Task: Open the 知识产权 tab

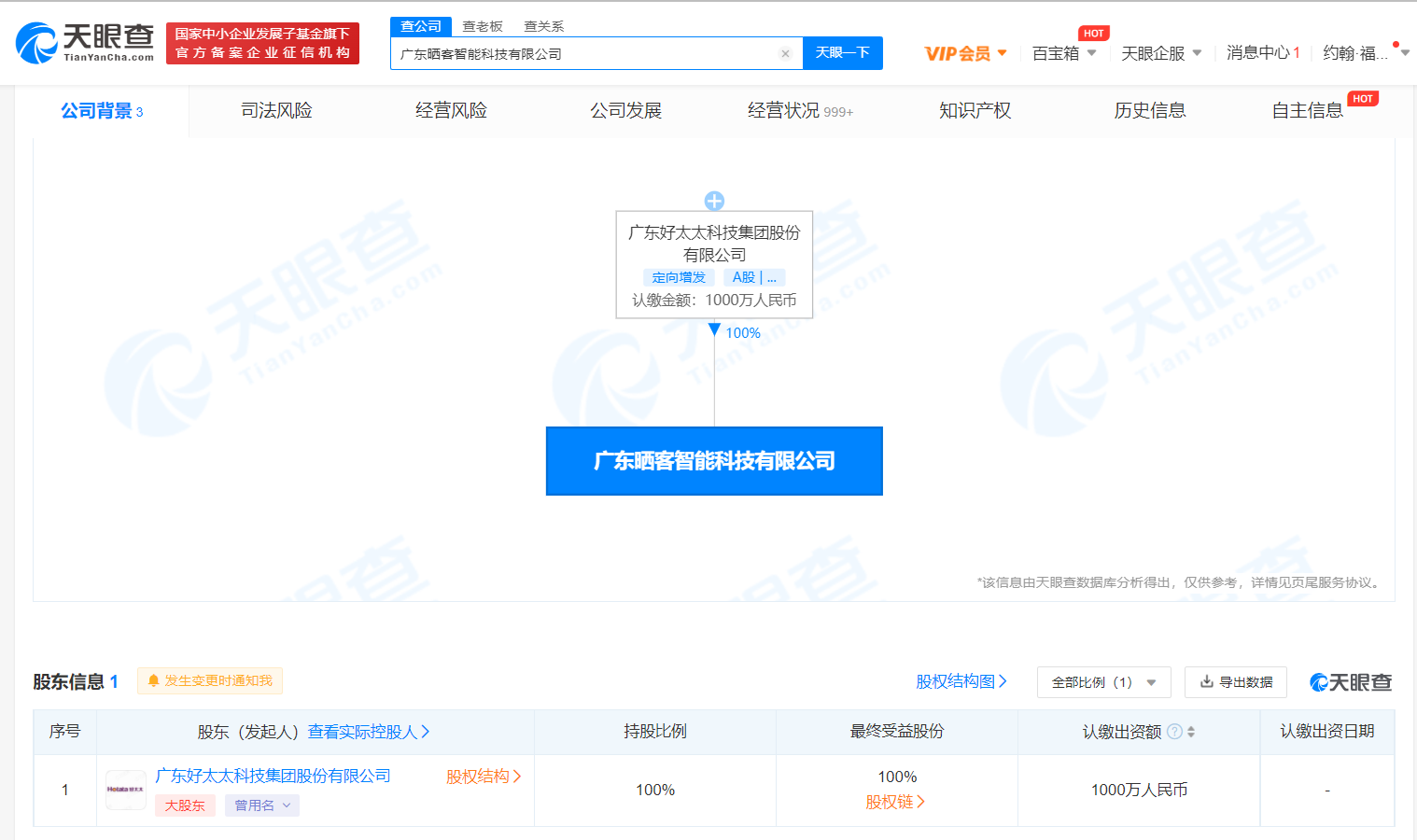Action: (975, 111)
